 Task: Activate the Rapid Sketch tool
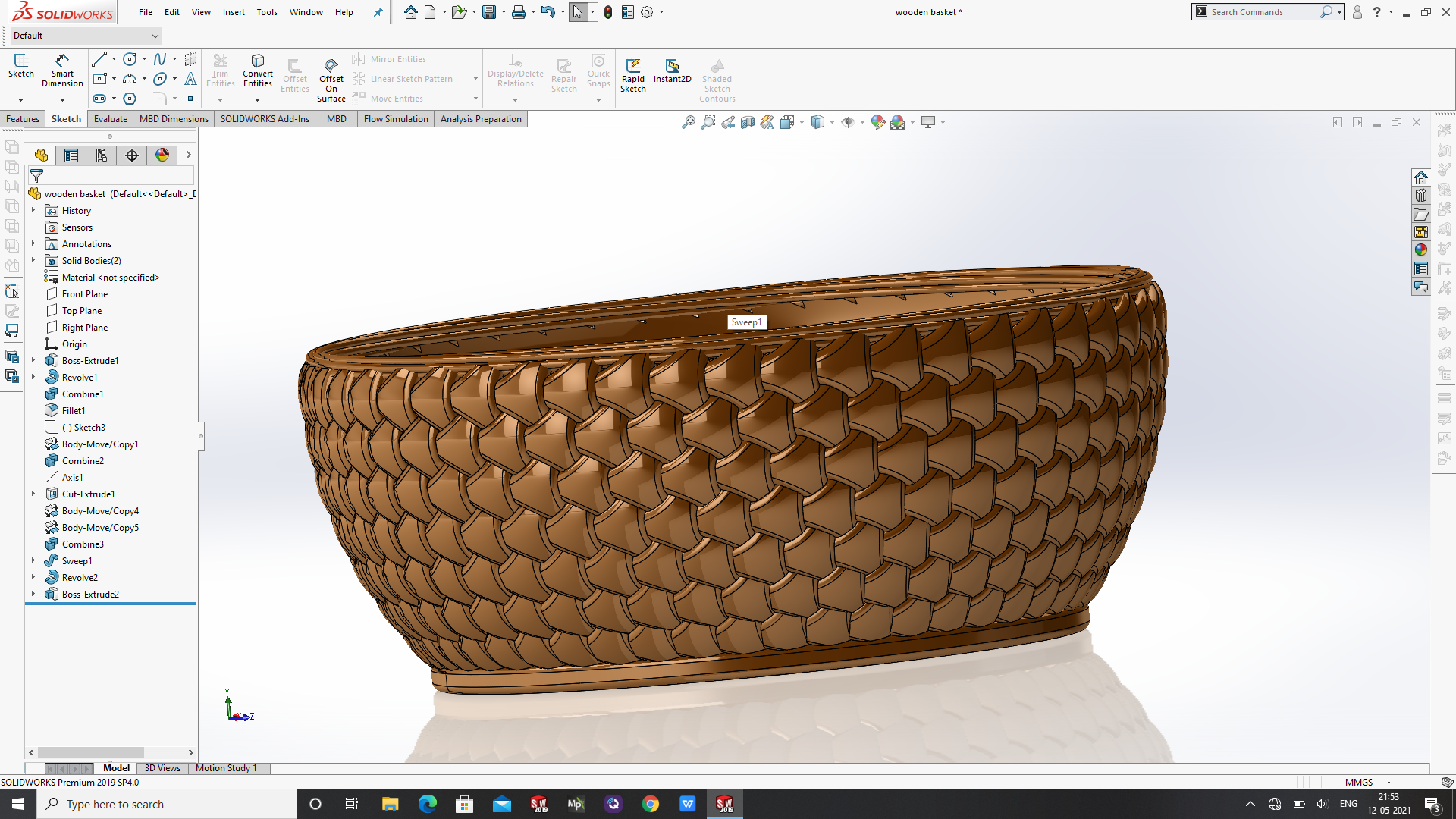[x=632, y=74]
